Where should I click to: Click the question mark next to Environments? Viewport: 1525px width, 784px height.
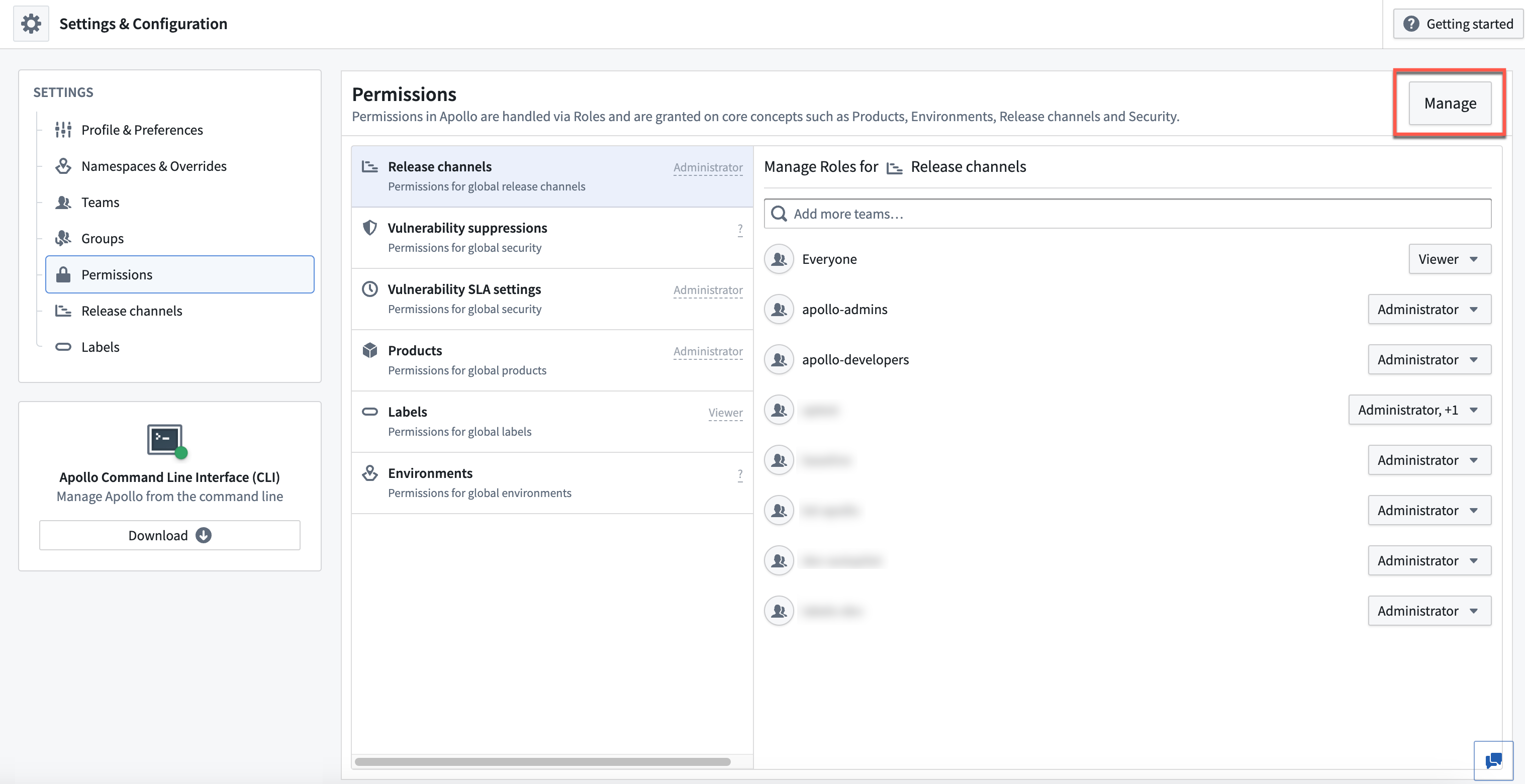point(740,474)
